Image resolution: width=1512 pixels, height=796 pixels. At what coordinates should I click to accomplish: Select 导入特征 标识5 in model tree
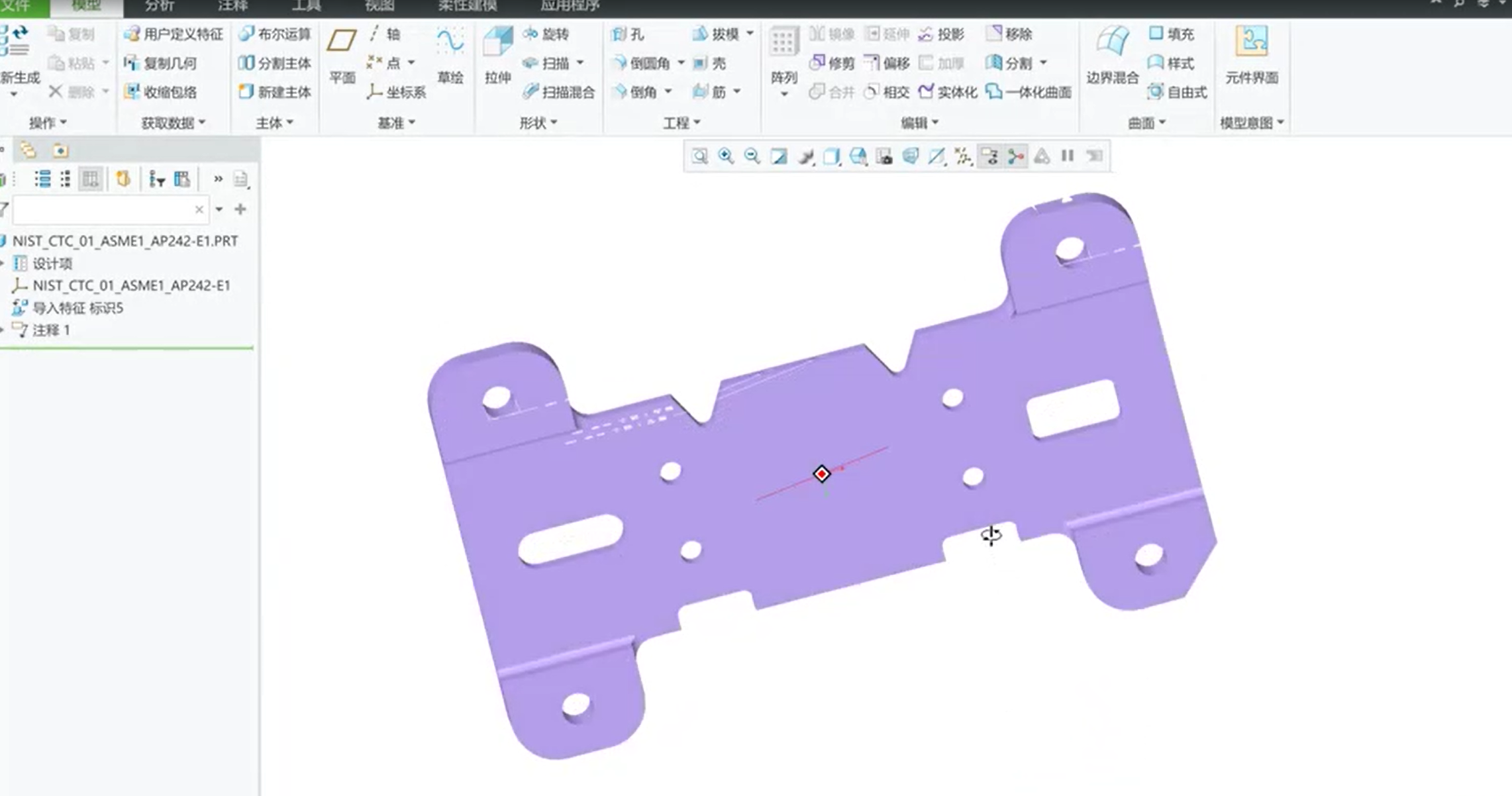77,308
